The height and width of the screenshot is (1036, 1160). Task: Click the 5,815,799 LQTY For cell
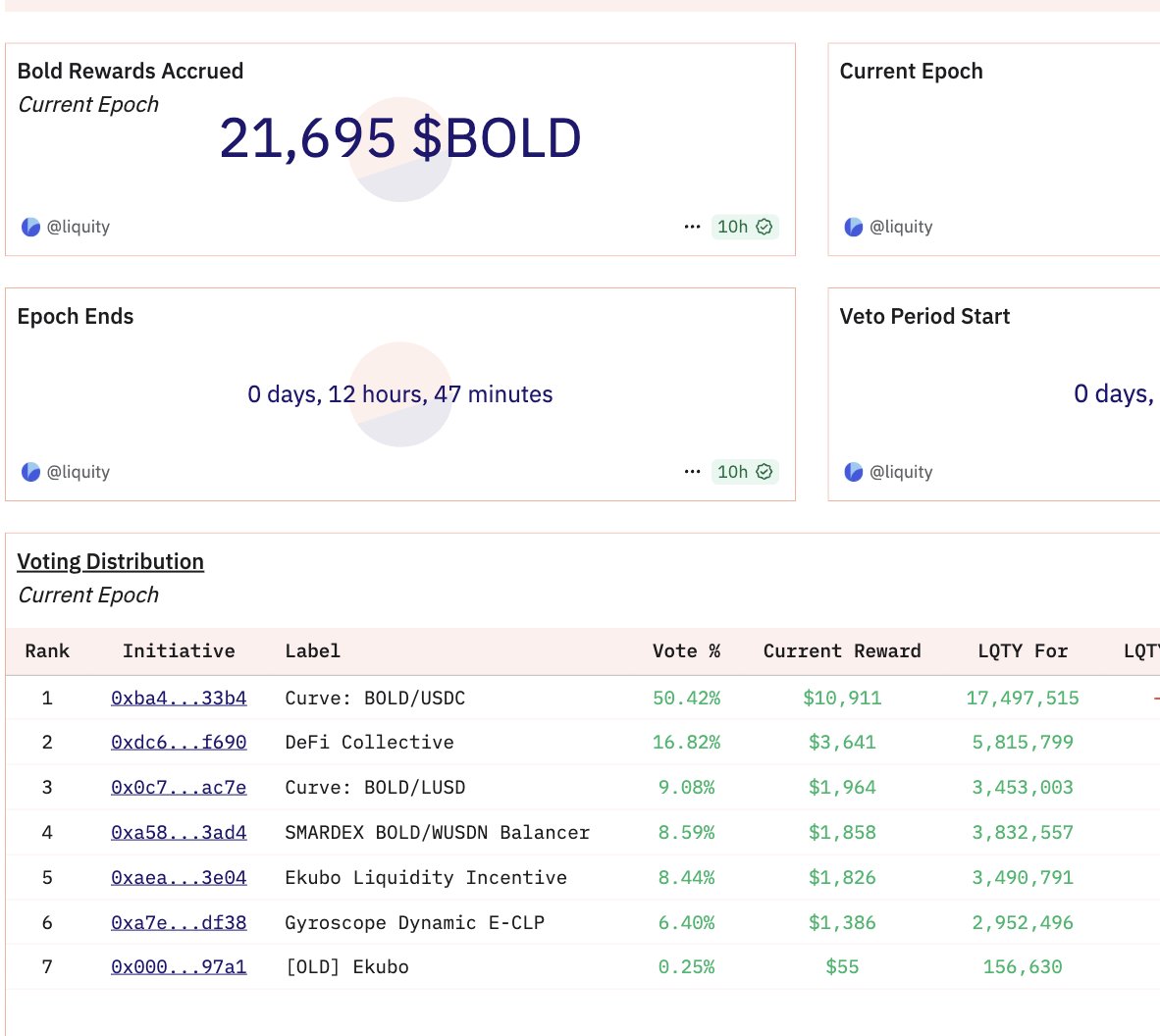[1023, 742]
